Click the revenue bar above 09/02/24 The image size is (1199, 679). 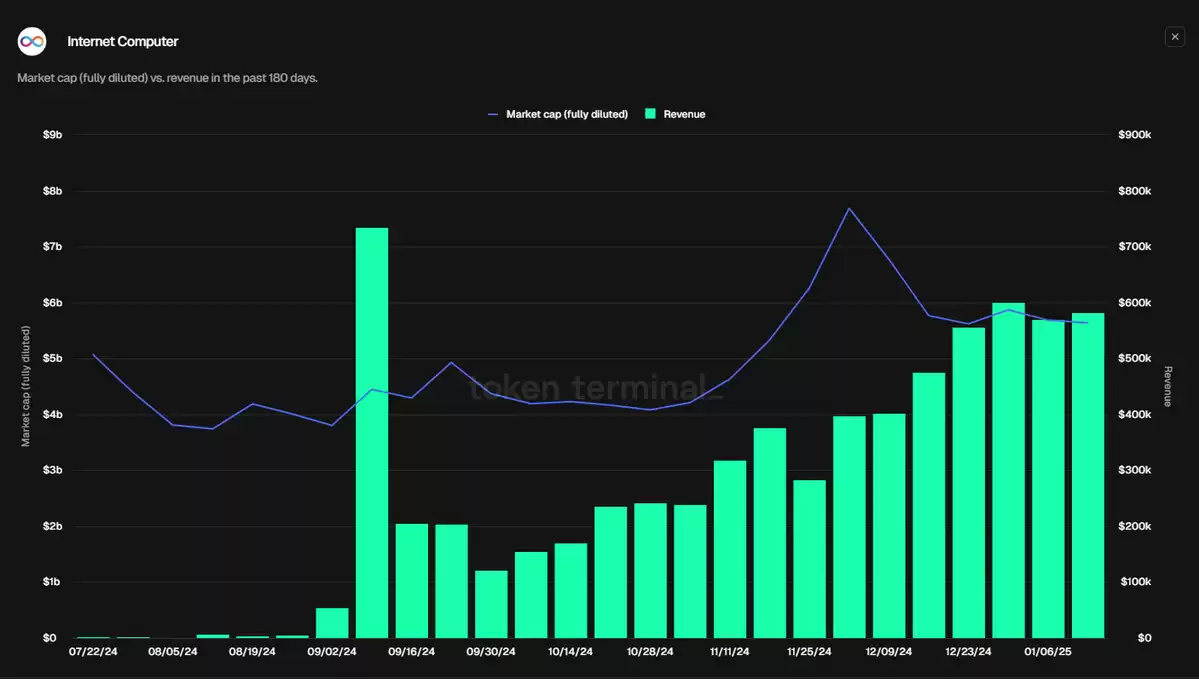coord(332,623)
